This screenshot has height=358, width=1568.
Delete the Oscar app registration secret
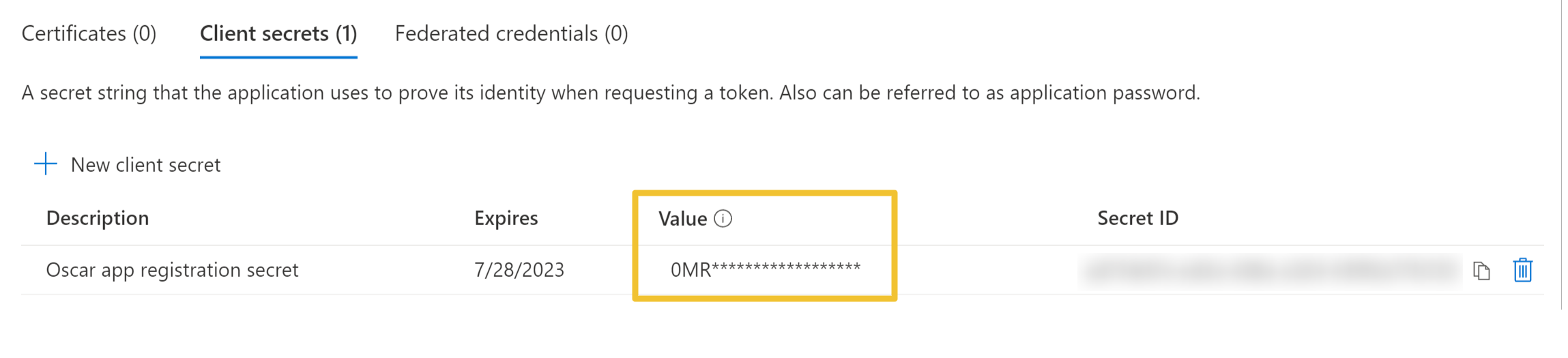[x=1523, y=270]
